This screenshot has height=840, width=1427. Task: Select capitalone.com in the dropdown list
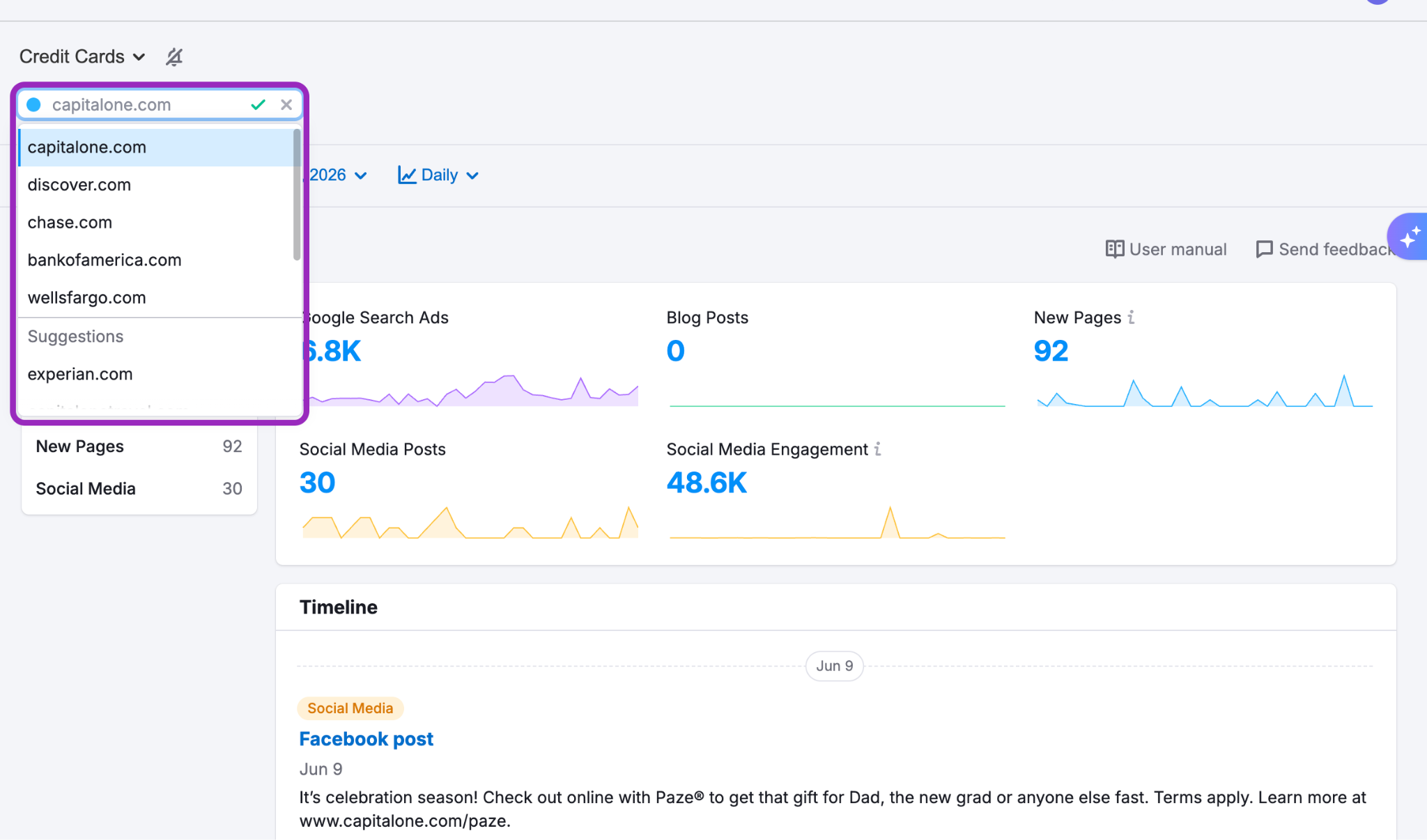click(x=157, y=148)
